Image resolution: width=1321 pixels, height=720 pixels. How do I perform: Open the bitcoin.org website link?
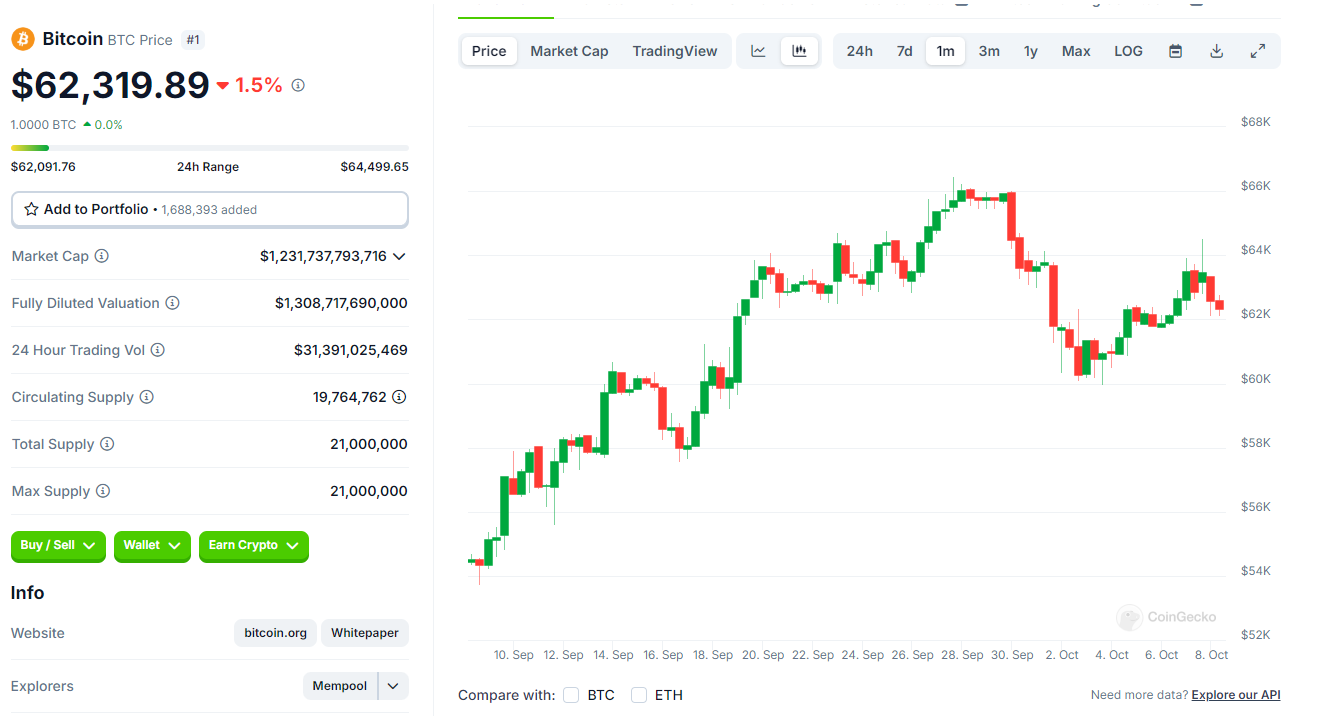pos(276,633)
